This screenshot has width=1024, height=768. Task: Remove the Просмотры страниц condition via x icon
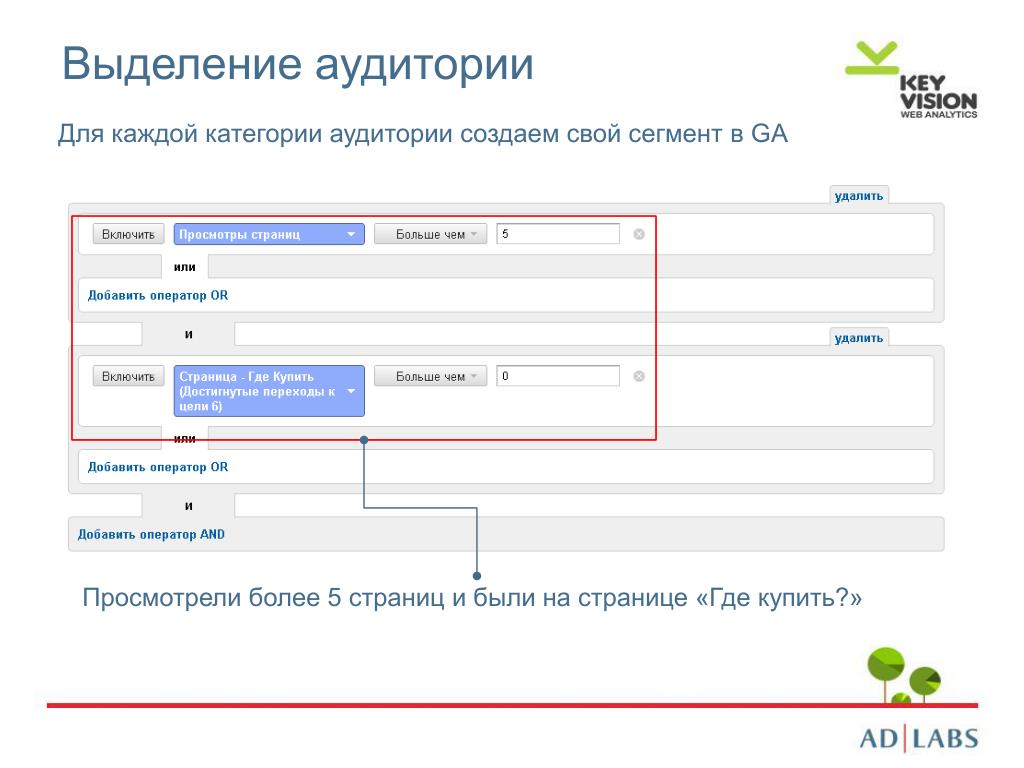(639, 234)
